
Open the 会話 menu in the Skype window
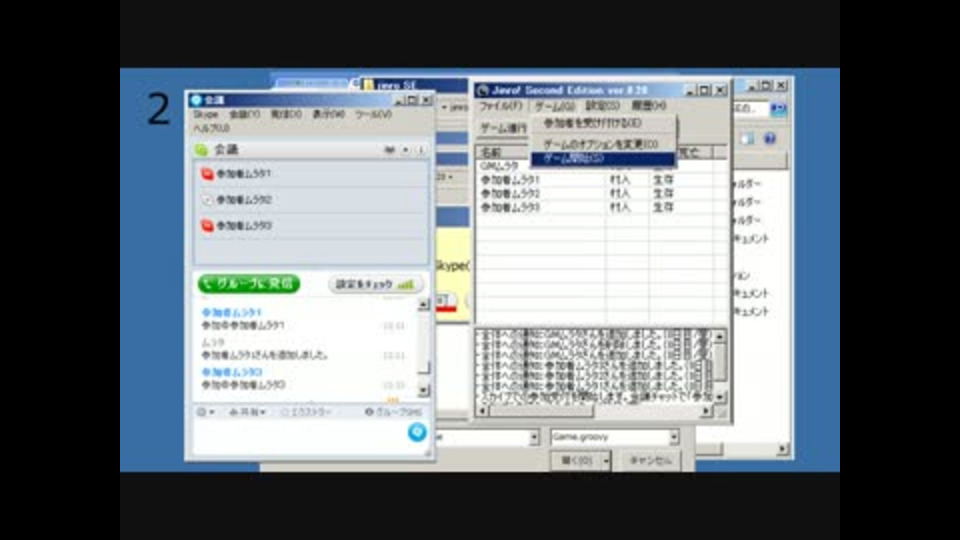[244, 114]
